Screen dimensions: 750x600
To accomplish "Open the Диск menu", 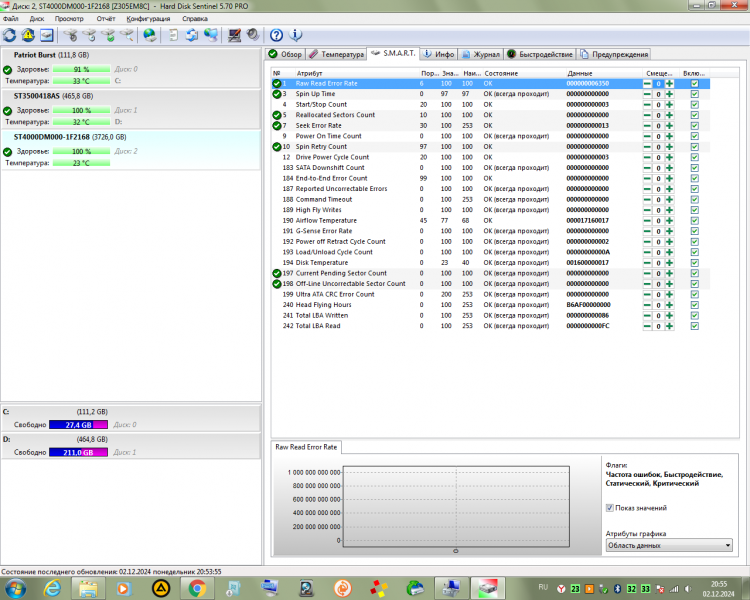I will tap(37, 19).
